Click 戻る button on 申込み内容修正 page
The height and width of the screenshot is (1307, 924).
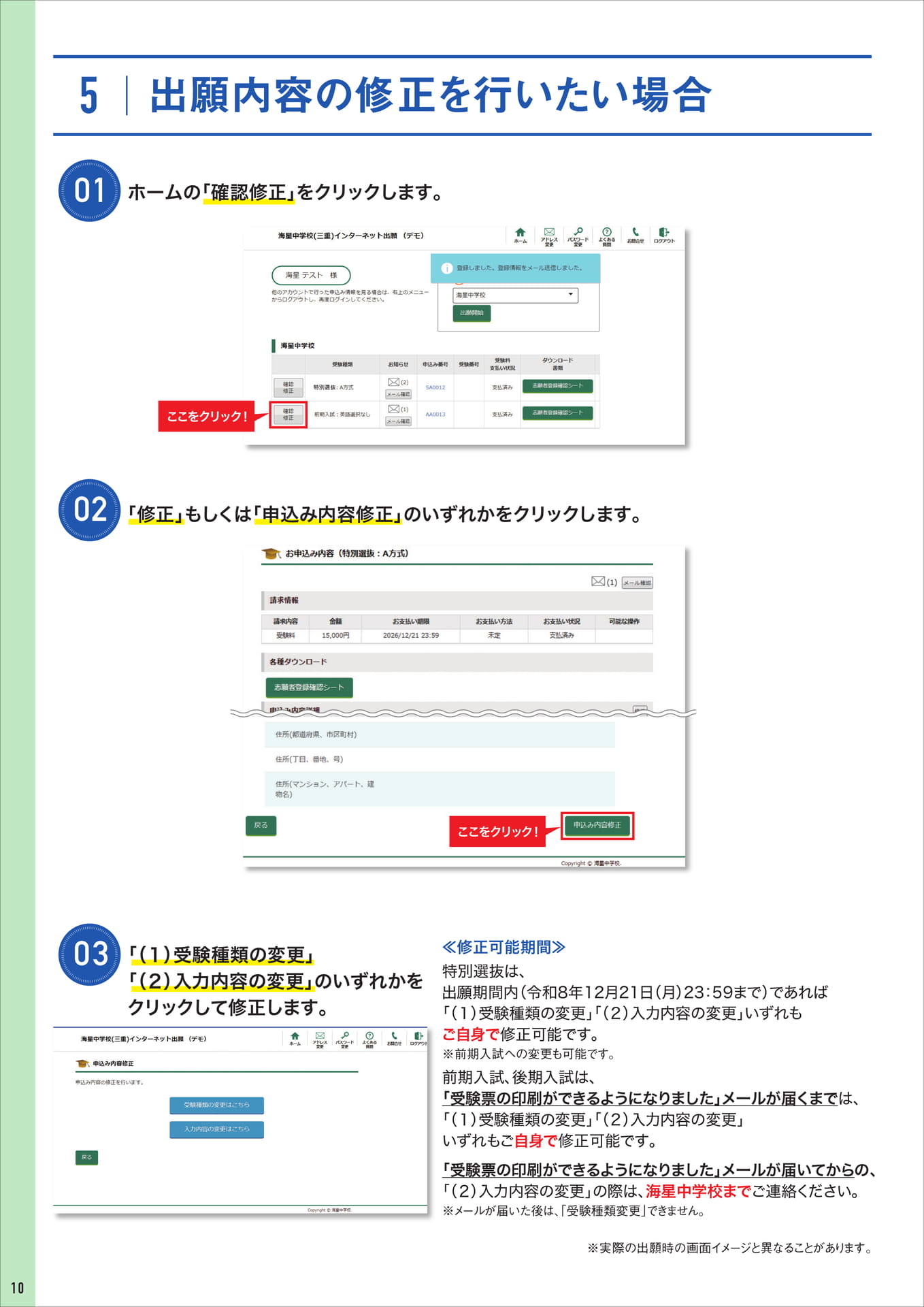86,1157
